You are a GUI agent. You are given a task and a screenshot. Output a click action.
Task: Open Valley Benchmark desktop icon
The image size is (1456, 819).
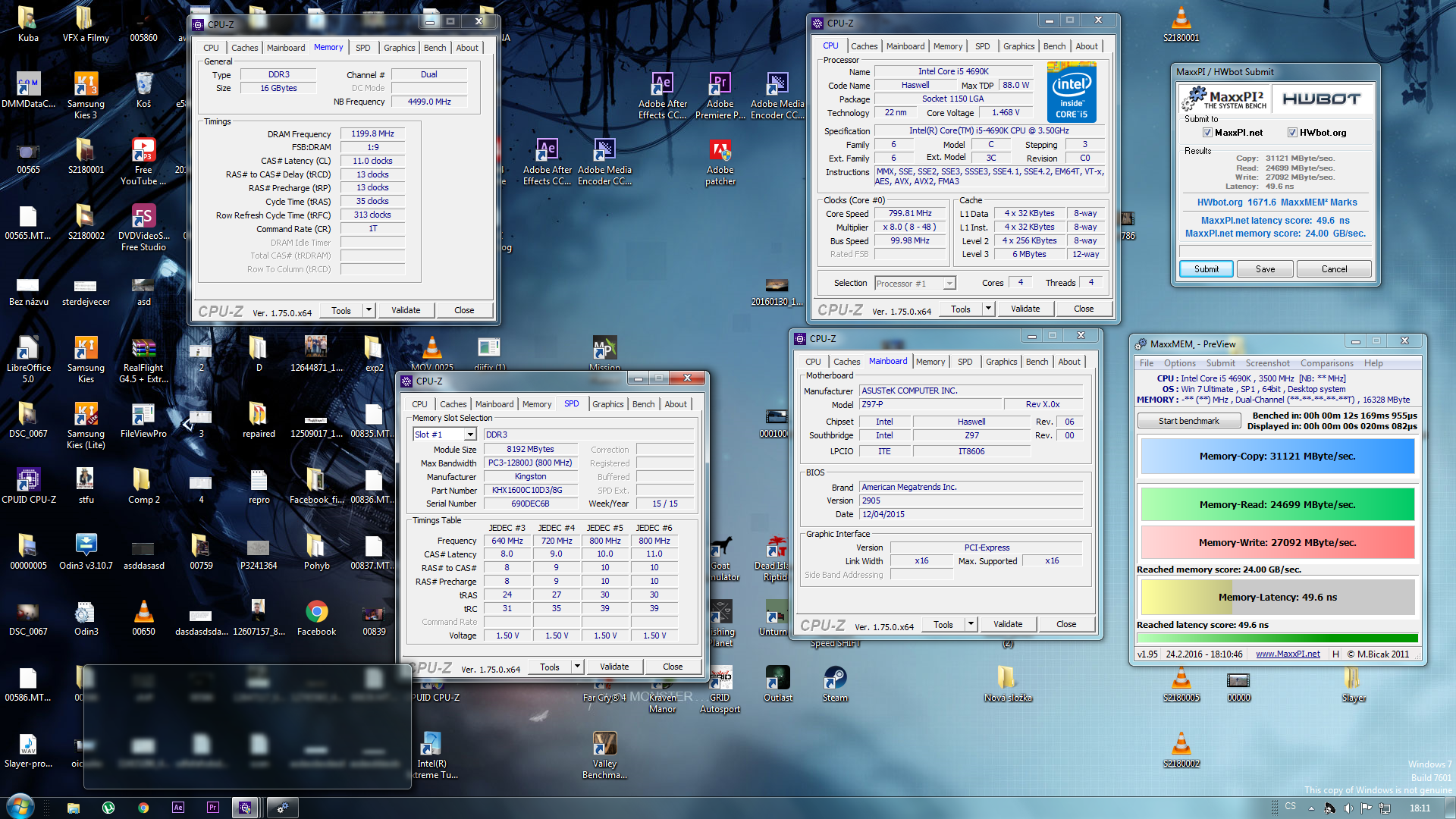(x=604, y=755)
